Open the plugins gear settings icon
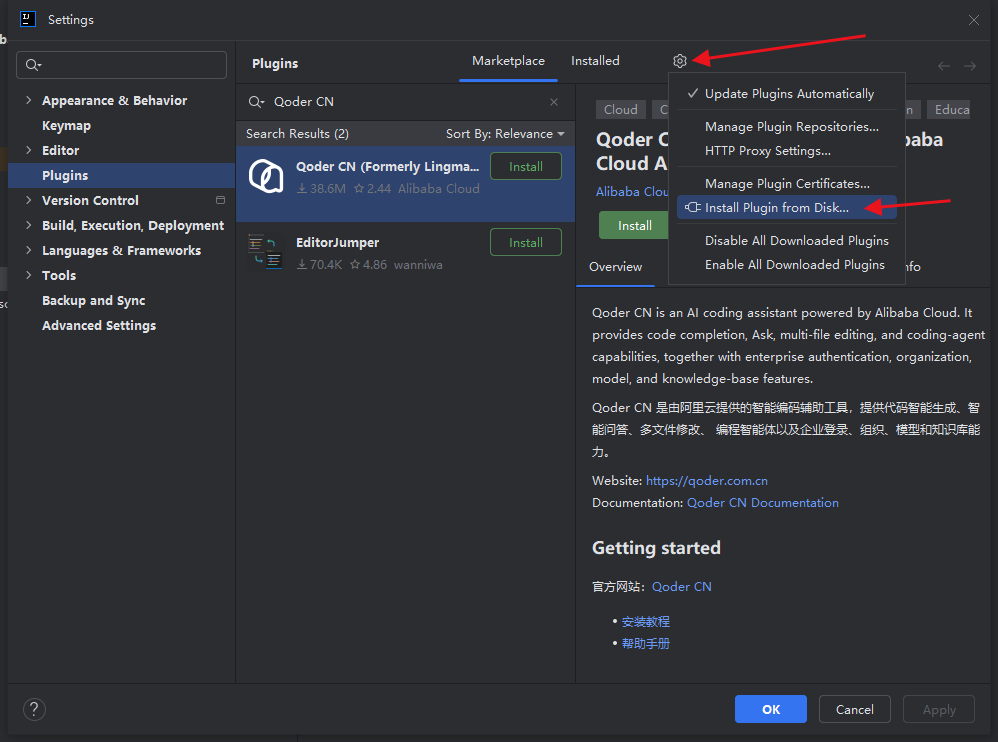This screenshot has width=998, height=742. point(680,61)
